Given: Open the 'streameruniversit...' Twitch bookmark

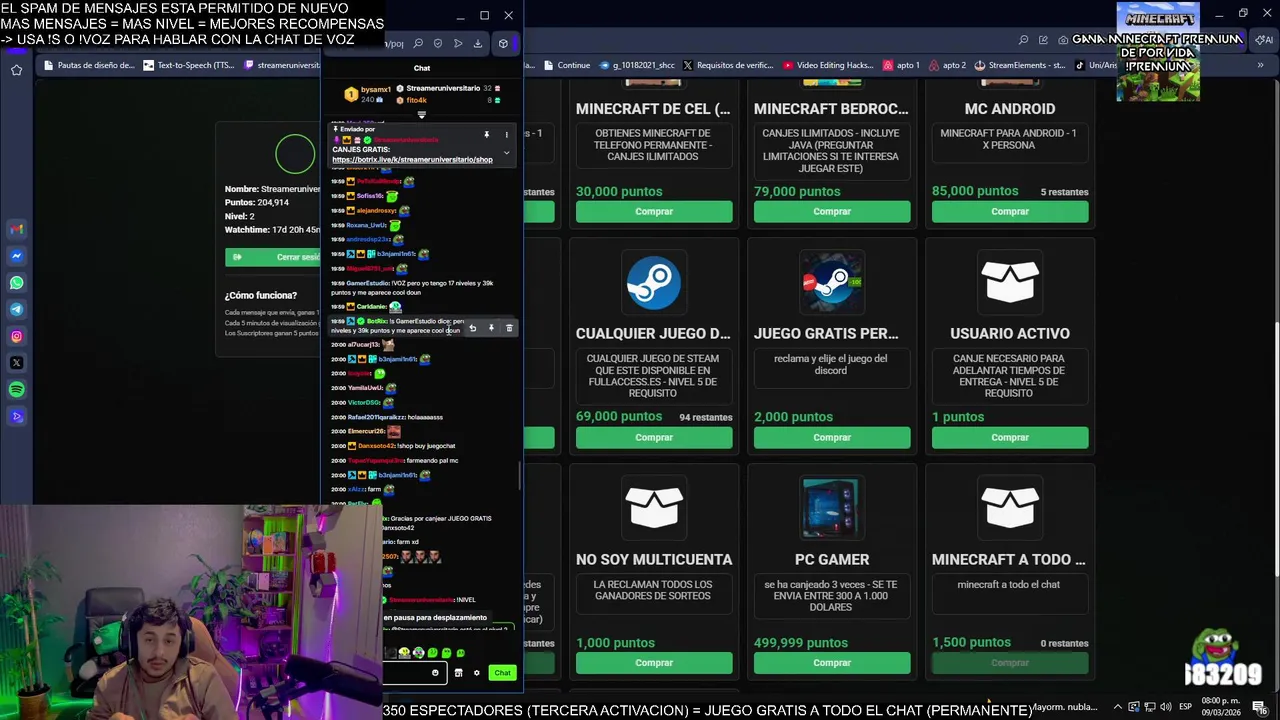Looking at the screenshot, I should click(282, 65).
